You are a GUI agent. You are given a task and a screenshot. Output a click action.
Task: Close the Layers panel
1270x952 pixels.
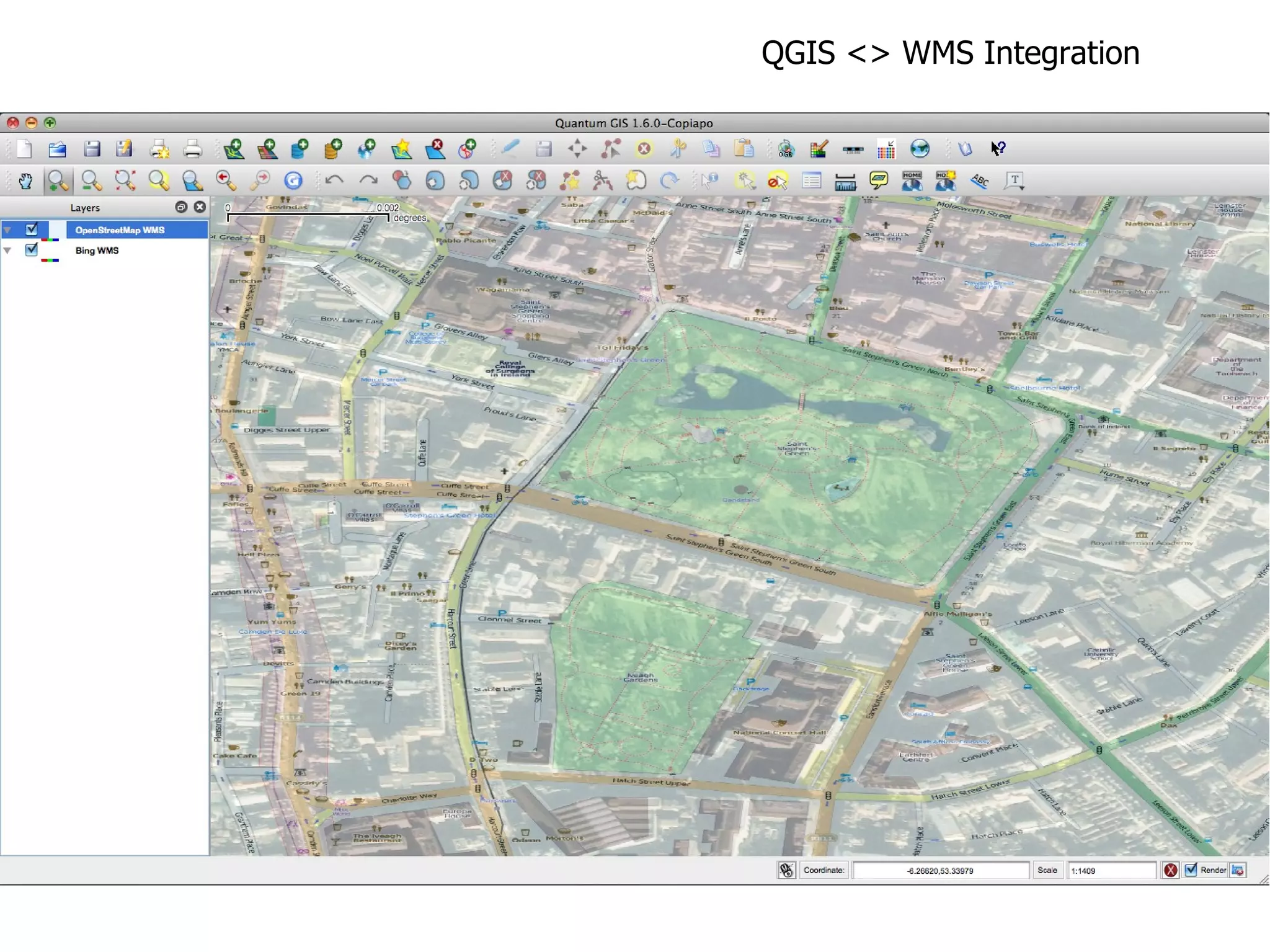(x=200, y=207)
